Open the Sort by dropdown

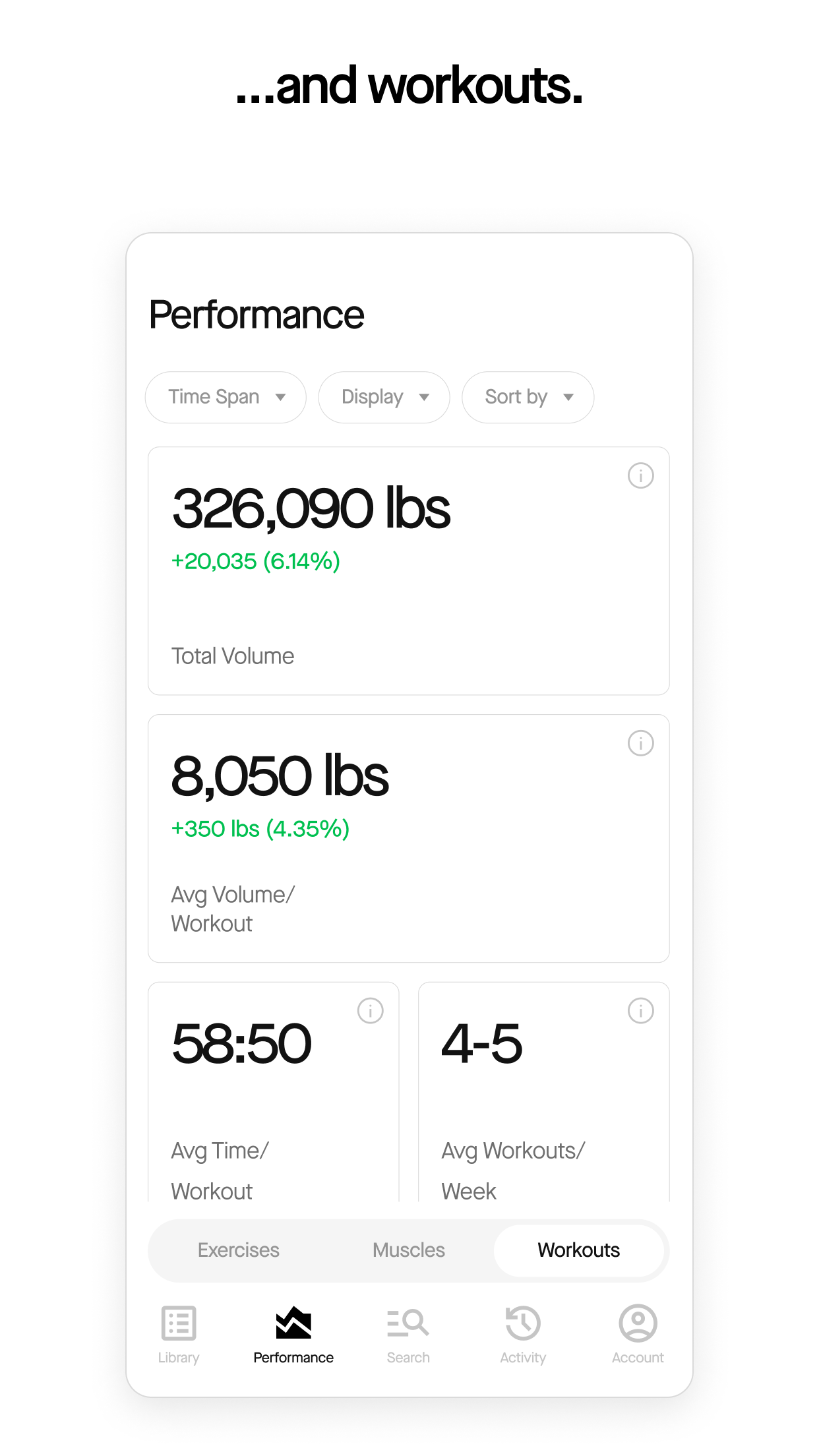pos(528,397)
